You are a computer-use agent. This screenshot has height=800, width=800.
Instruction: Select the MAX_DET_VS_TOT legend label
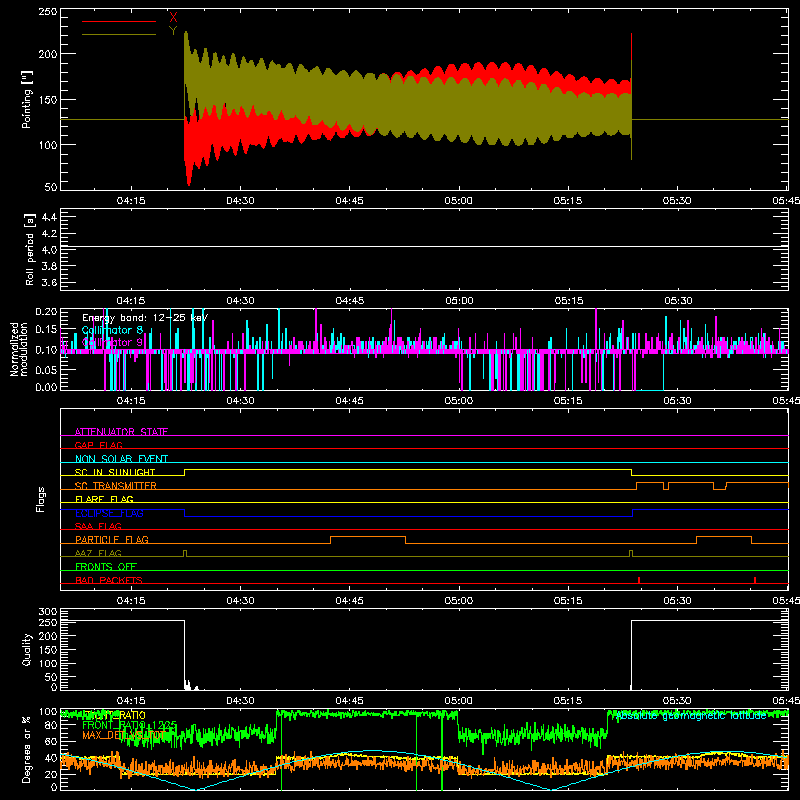click(123, 735)
